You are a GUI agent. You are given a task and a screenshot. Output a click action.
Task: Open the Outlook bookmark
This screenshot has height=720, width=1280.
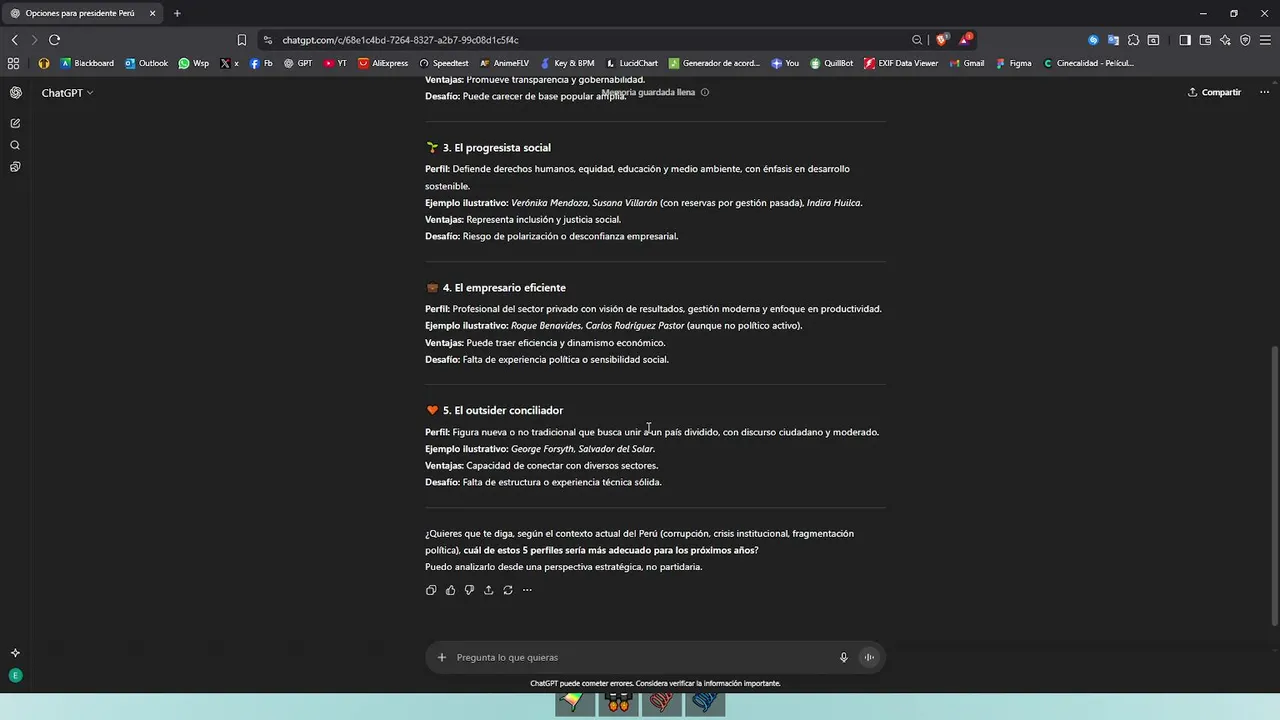tap(146, 63)
